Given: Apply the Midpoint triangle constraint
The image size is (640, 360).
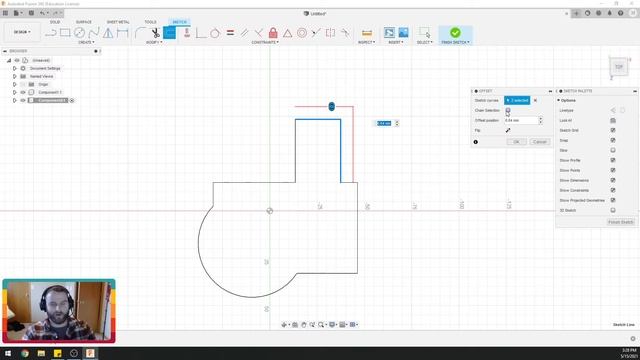Looking at the screenshot, I should coord(287,33).
